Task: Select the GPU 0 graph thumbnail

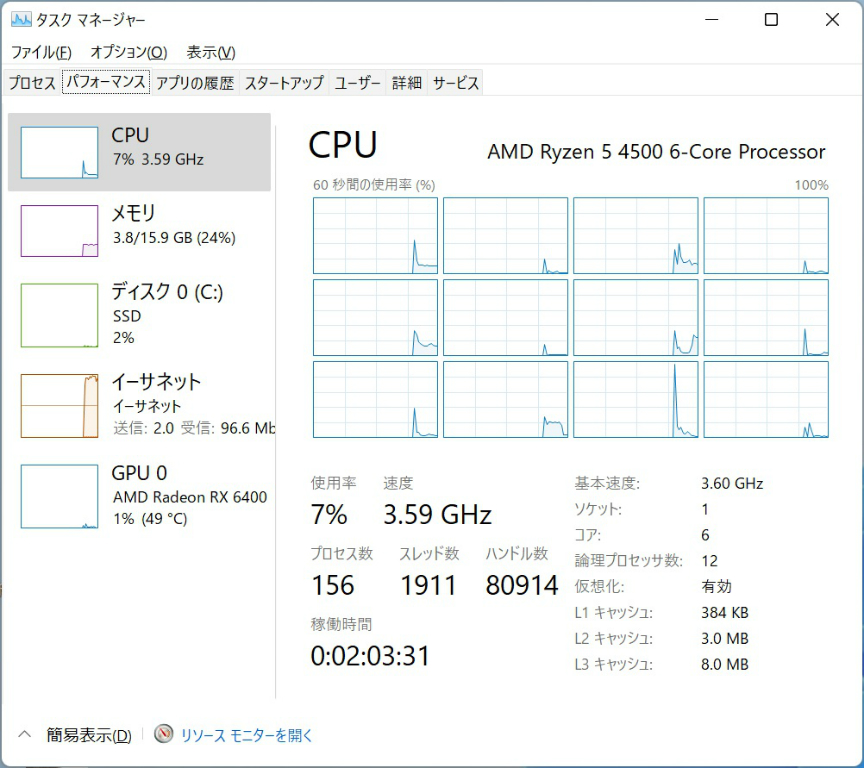Action: 60,496
